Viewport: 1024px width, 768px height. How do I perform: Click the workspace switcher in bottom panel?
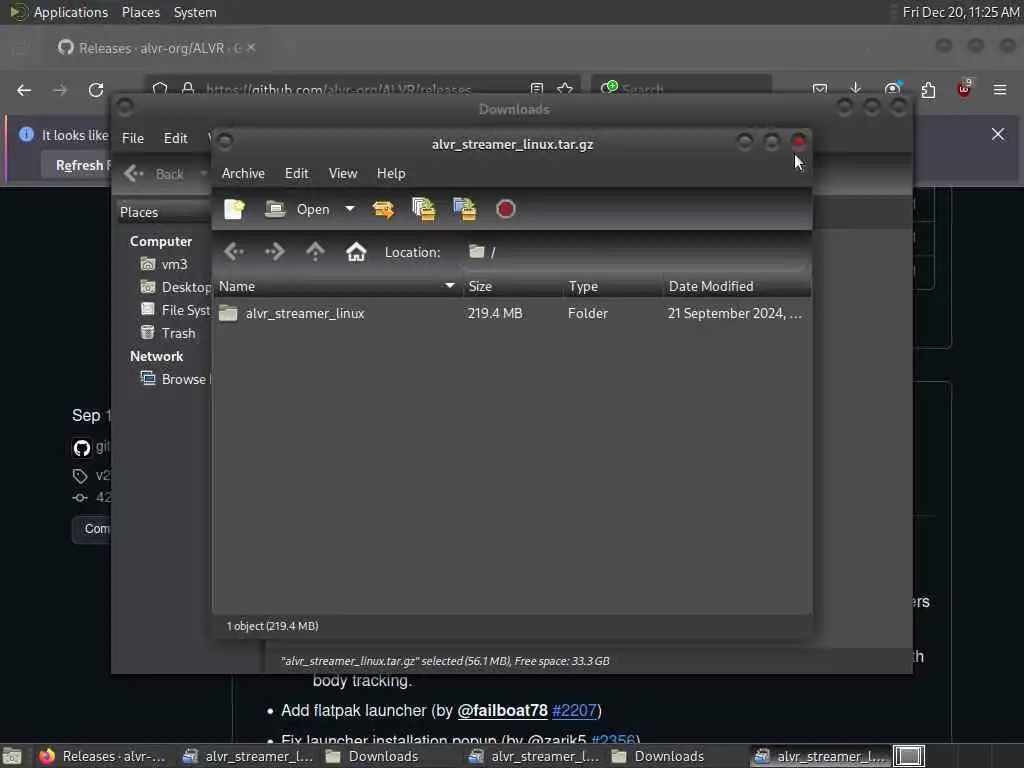point(908,756)
